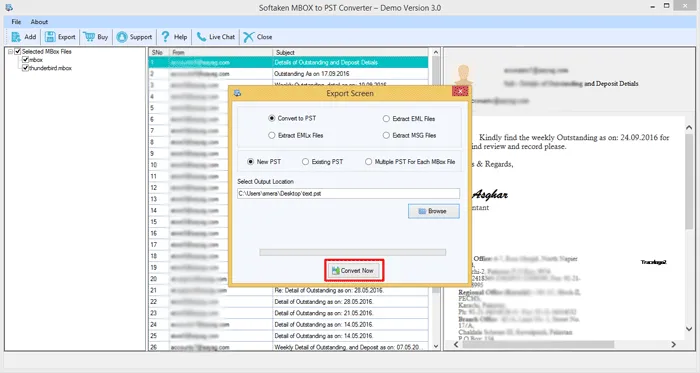Click the Subject column header

350,52
